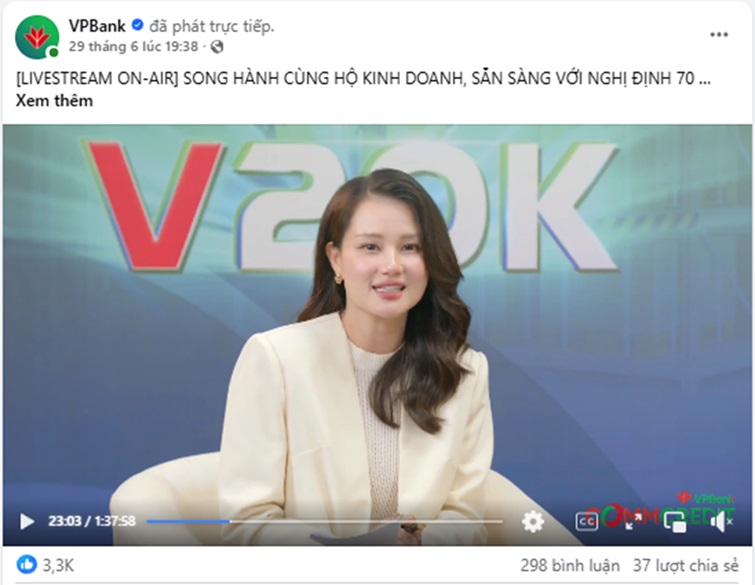Play the VPBank livestream video
The height and width of the screenshot is (585, 755).
click(x=27, y=521)
